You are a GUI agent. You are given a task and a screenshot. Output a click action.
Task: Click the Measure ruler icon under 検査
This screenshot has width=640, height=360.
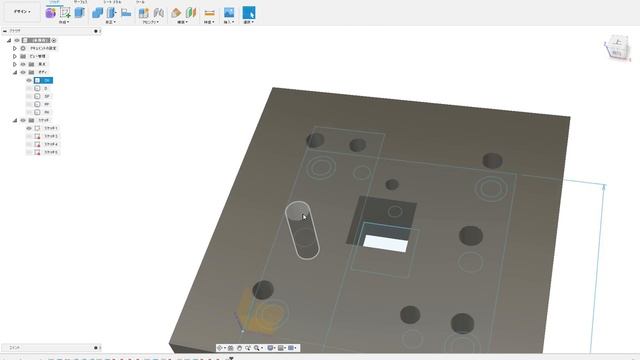[x=209, y=13]
